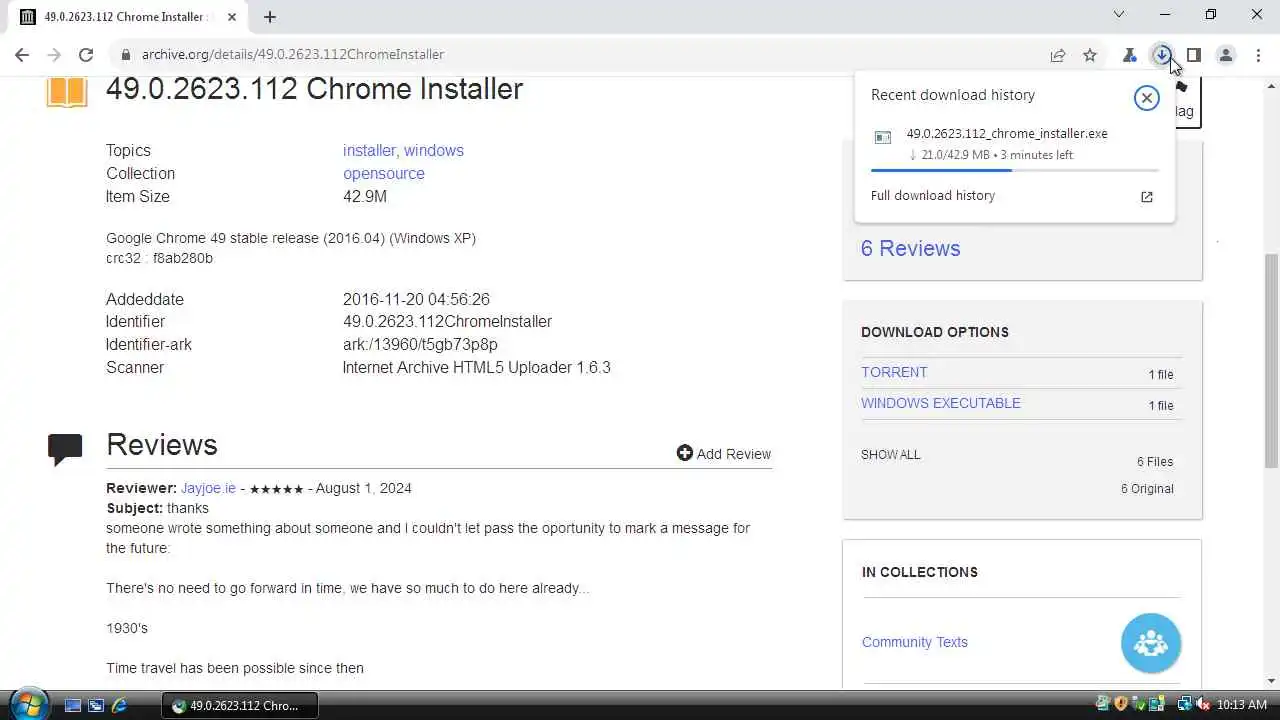Launch Internet Explorer from quick launch
The image size is (1280, 720).
tap(119, 705)
